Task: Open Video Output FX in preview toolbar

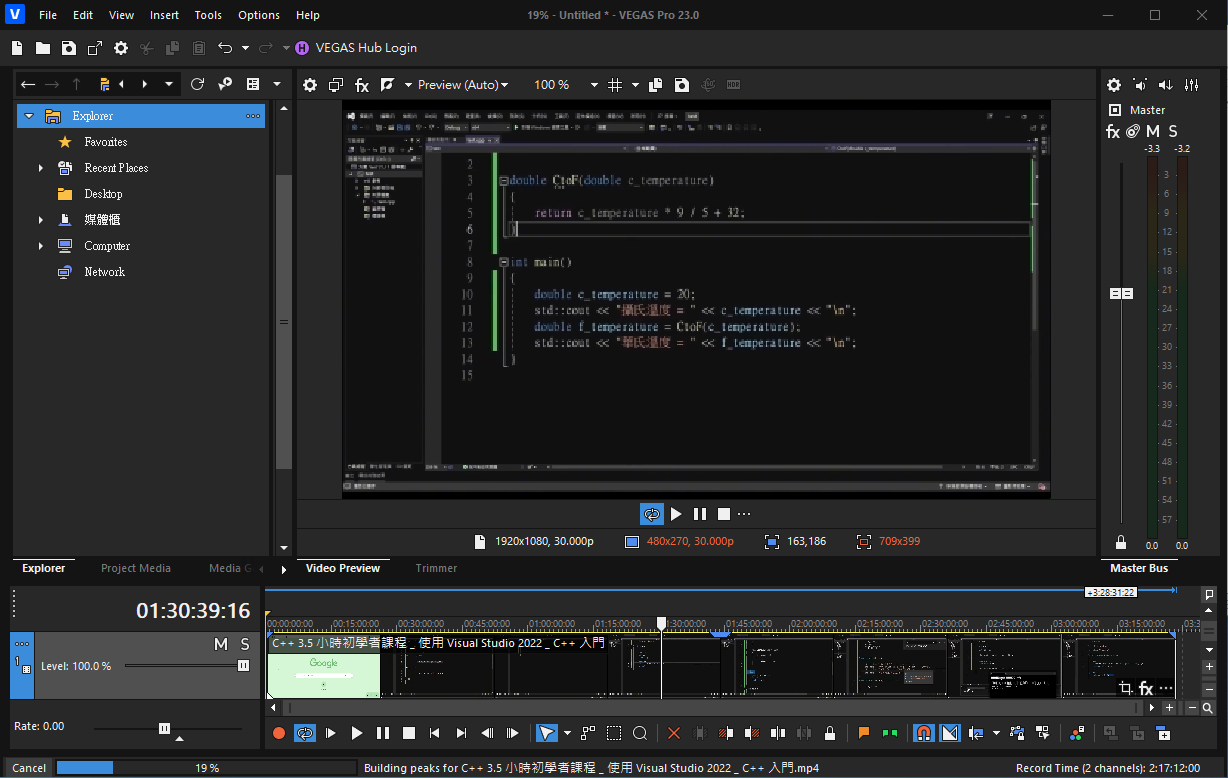Action: click(362, 85)
